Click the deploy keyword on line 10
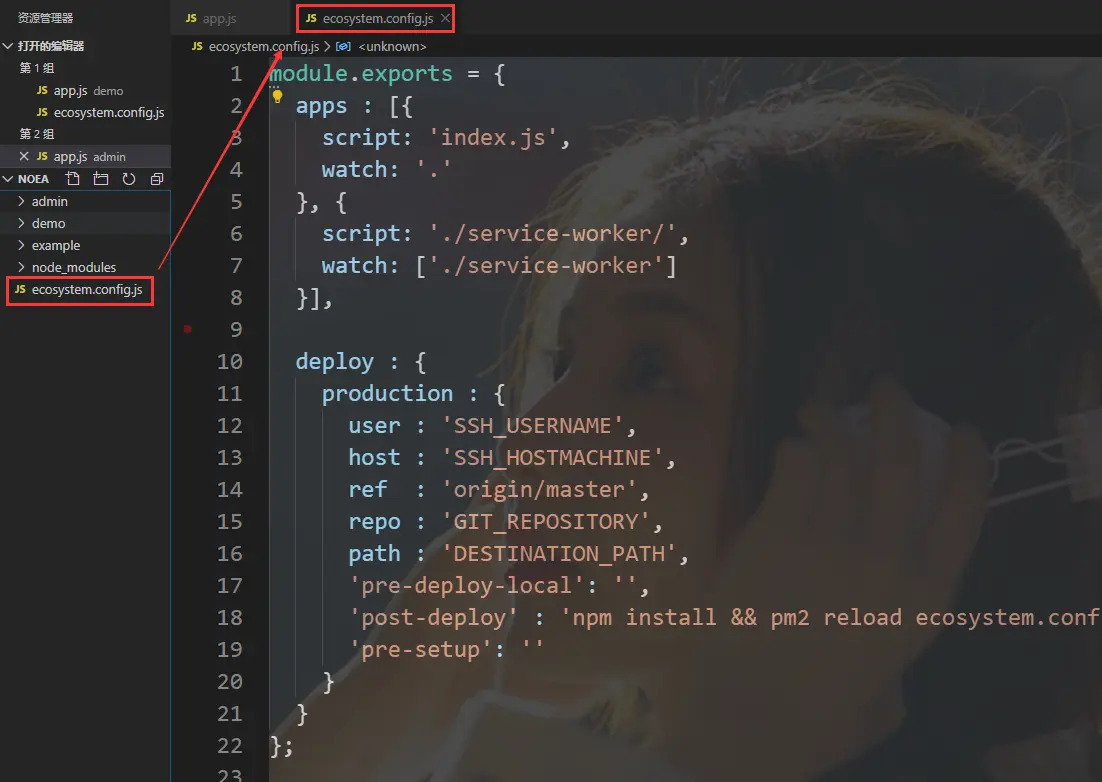Screen dimensions: 1102x782 335,362
